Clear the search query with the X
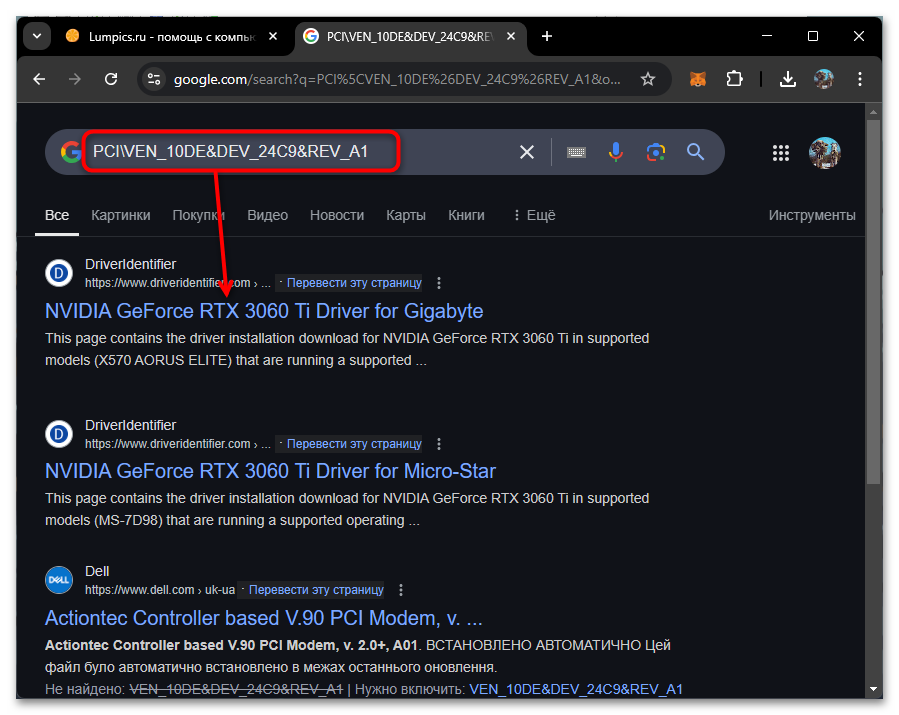 point(527,152)
